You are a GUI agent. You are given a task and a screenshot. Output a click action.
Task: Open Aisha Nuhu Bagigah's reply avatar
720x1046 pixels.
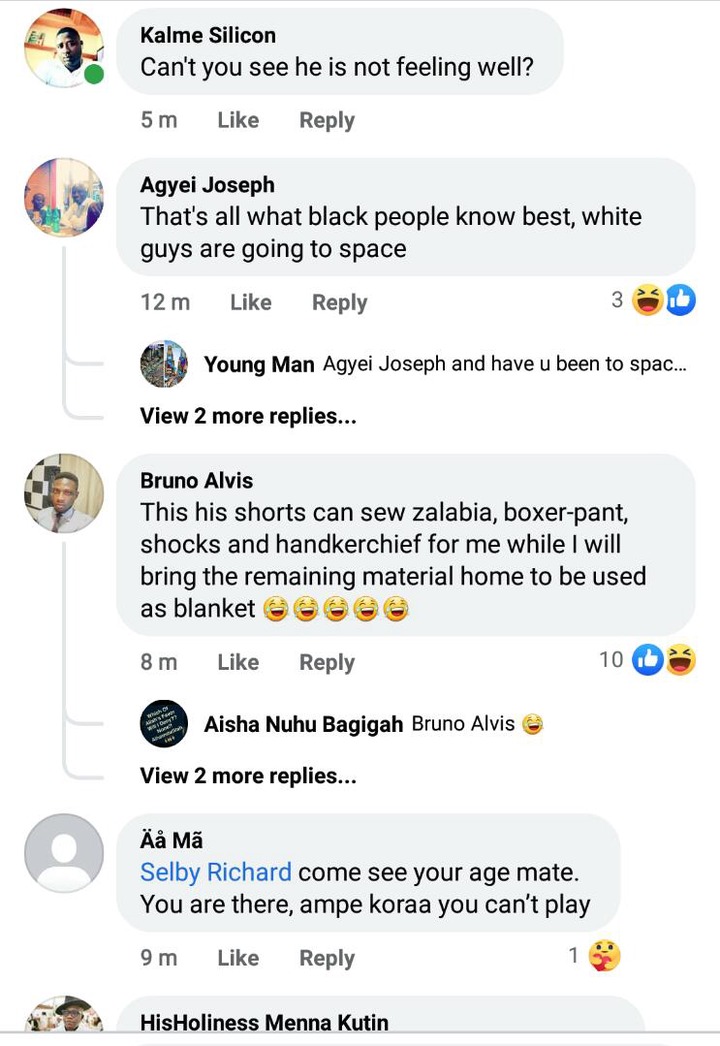click(164, 724)
